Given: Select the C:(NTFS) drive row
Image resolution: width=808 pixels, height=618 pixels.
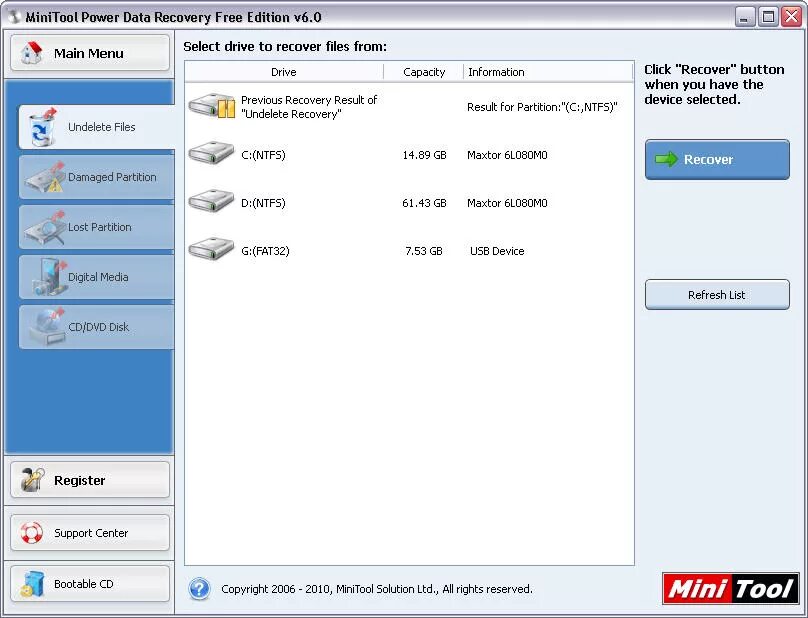Looking at the screenshot, I should tap(410, 155).
